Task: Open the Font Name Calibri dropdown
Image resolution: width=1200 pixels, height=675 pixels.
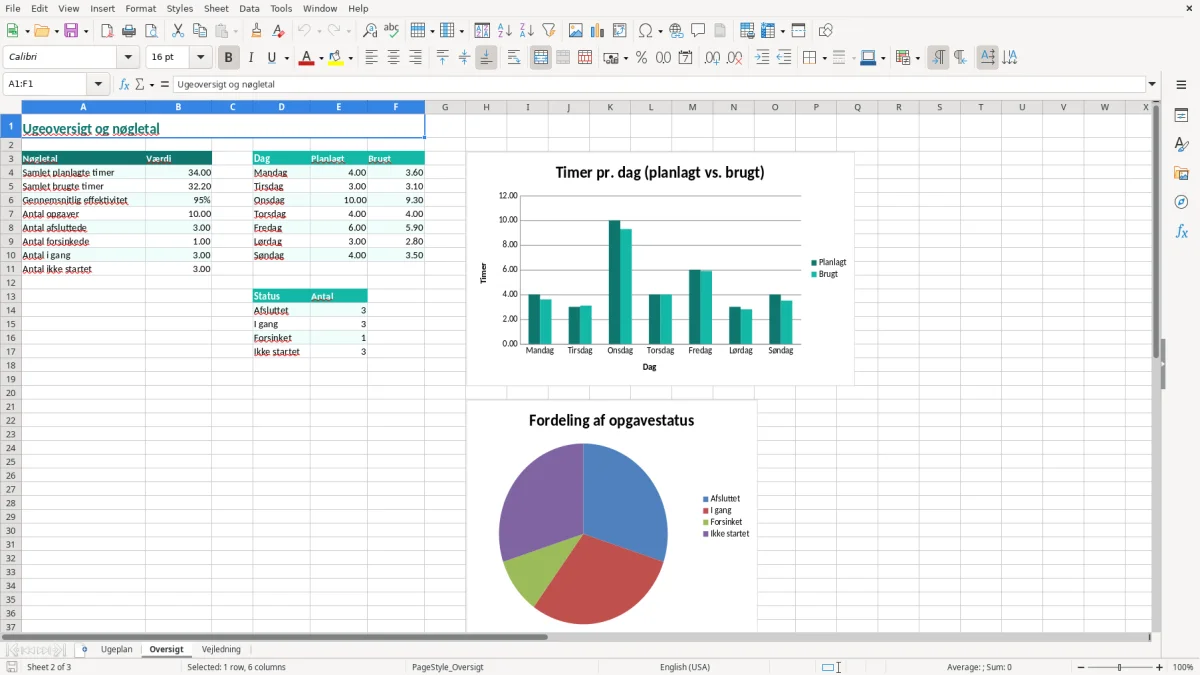Action: pos(128,58)
